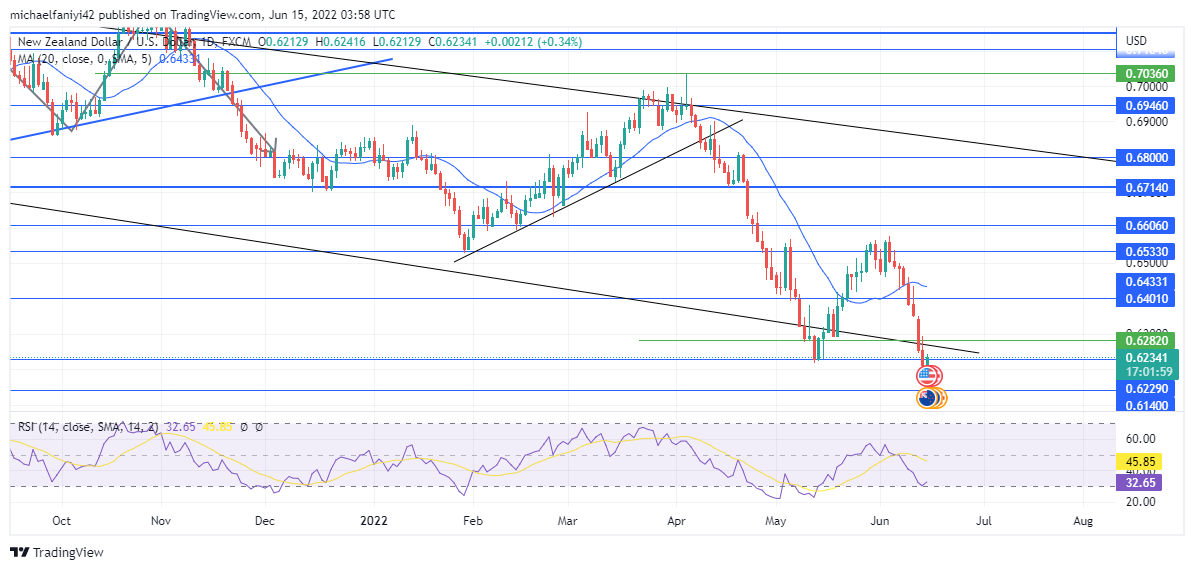Open the TradingView logo link
Screen dimensions: 1194x570
tap(56, 552)
